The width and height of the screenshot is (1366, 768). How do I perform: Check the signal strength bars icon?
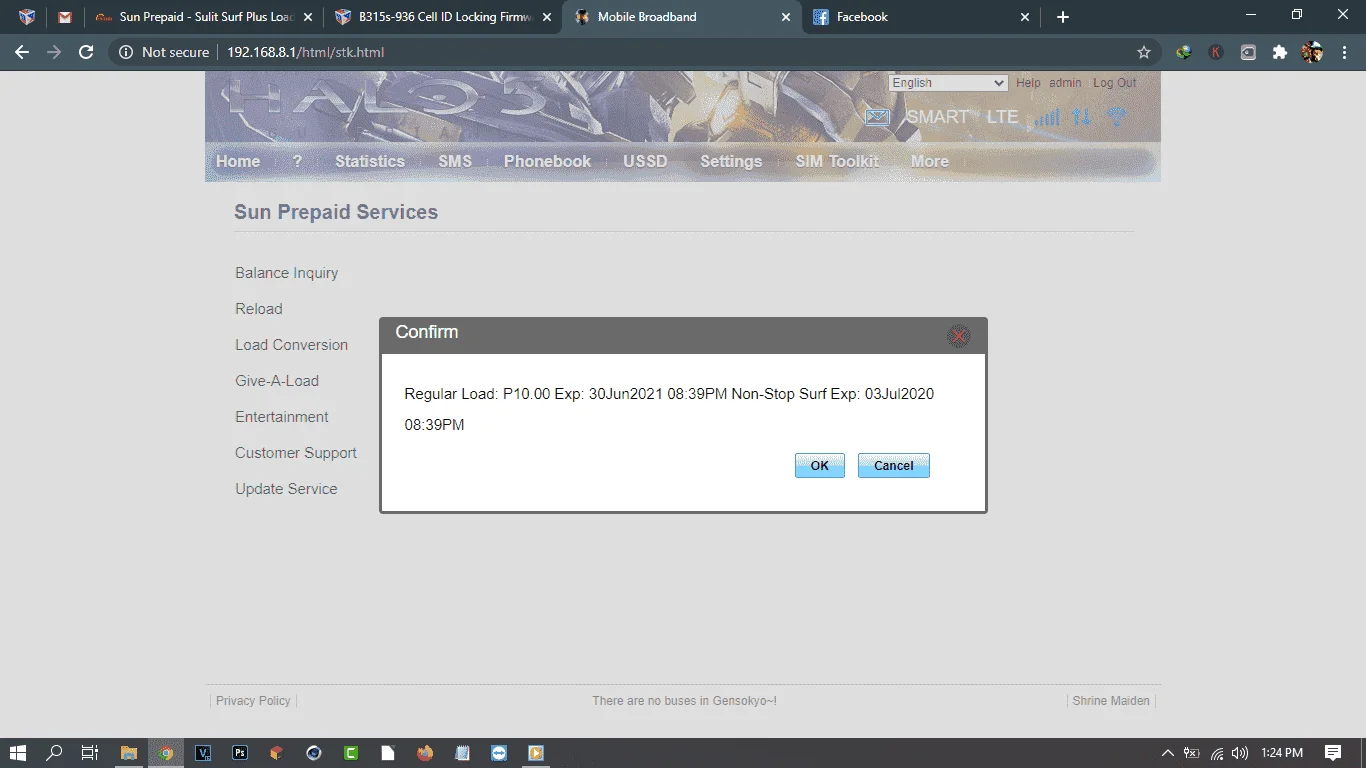1047,118
